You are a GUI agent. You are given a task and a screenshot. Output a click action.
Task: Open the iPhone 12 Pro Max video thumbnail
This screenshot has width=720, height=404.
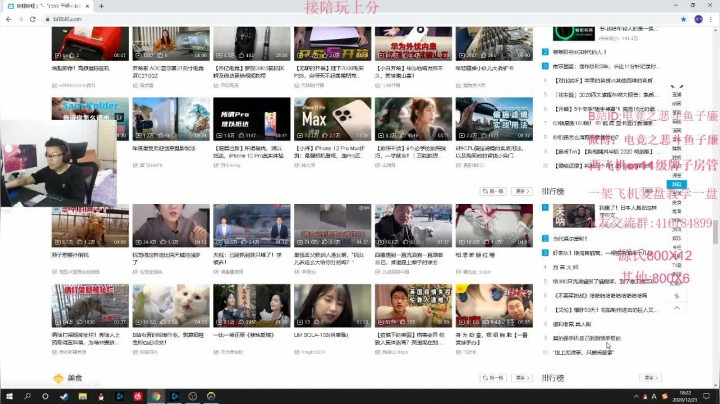pyautogui.click(x=332, y=119)
